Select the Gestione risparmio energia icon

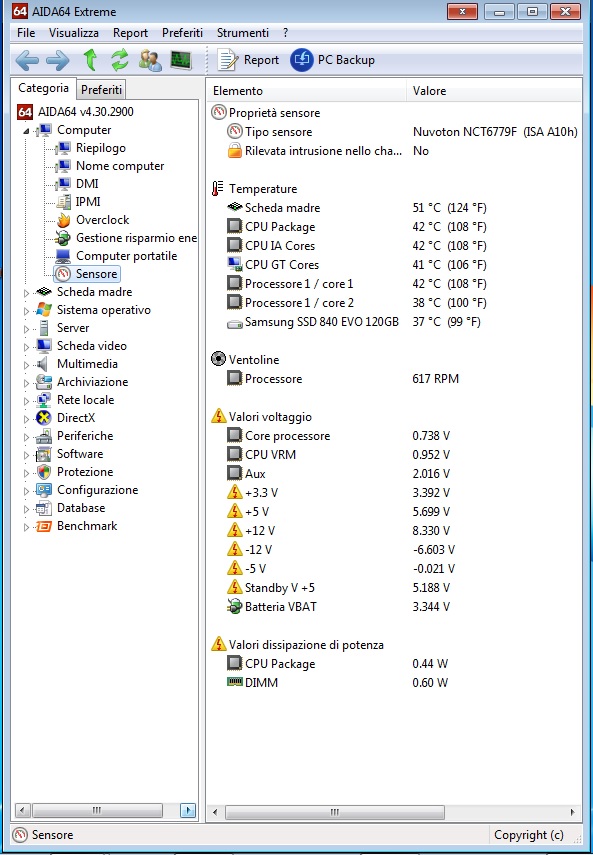pyautogui.click(x=63, y=238)
